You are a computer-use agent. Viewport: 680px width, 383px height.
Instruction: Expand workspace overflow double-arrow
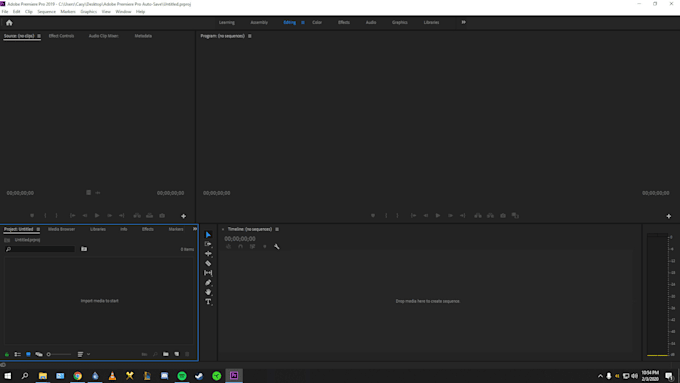[464, 22]
